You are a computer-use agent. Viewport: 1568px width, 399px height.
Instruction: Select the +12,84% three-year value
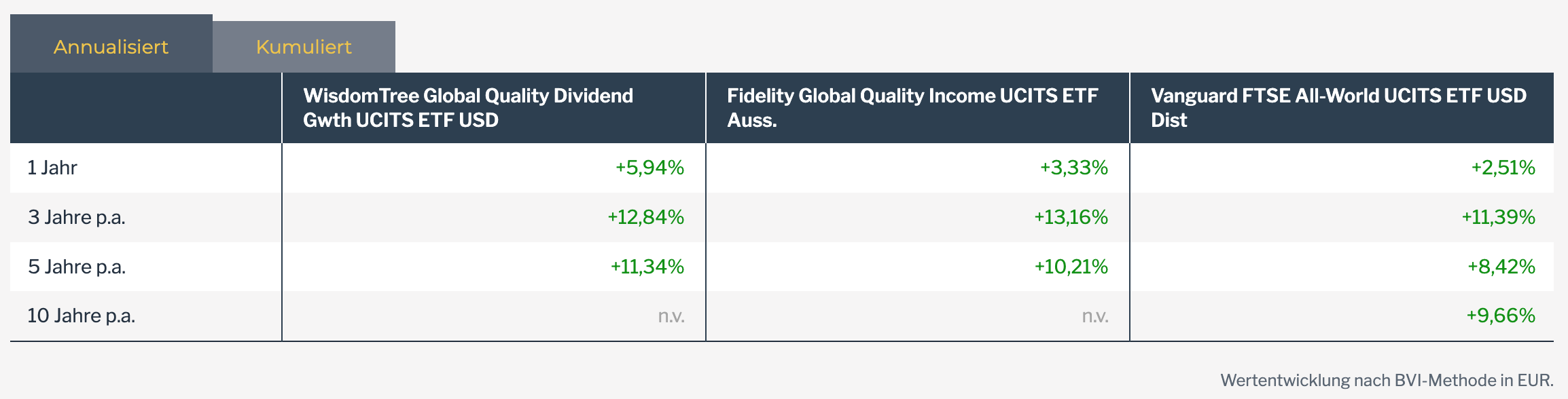(x=645, y=217)
